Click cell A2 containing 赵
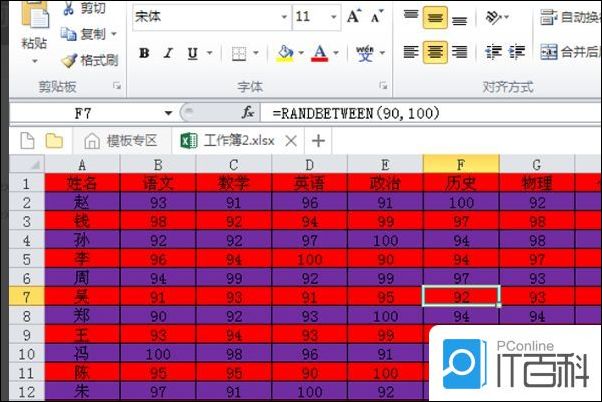The height and width of the screenshot is (402, 602). [x=82, y=202]
